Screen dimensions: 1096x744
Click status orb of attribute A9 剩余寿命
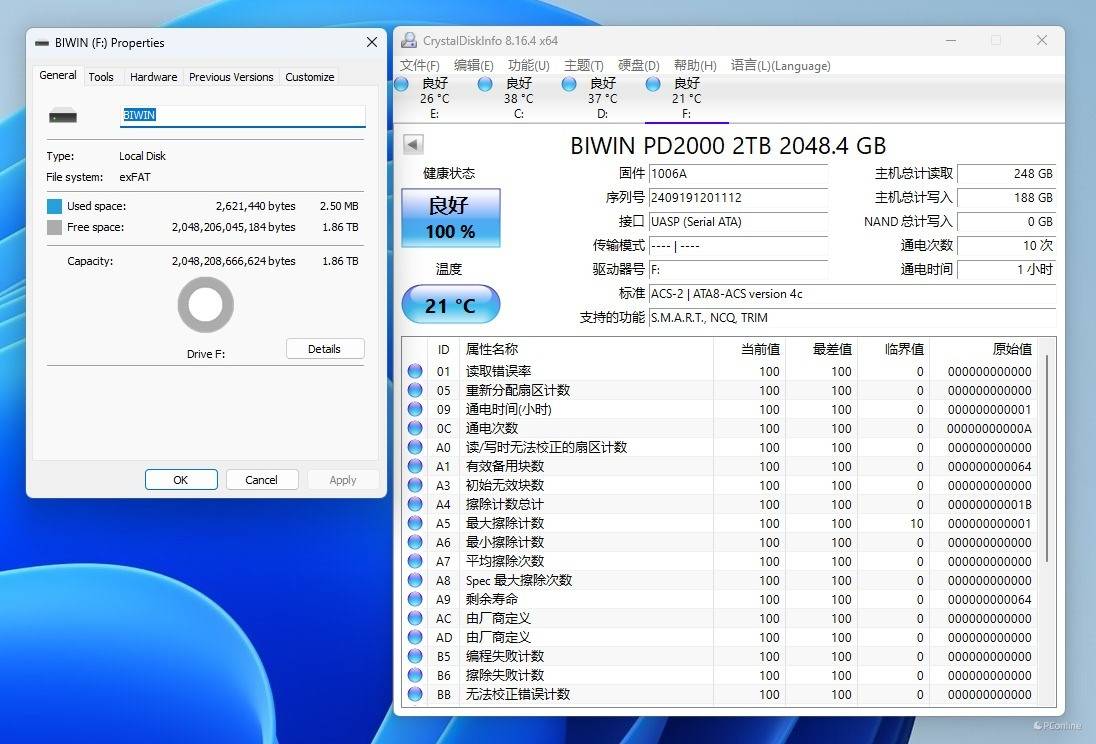click(x=415, y=599)
